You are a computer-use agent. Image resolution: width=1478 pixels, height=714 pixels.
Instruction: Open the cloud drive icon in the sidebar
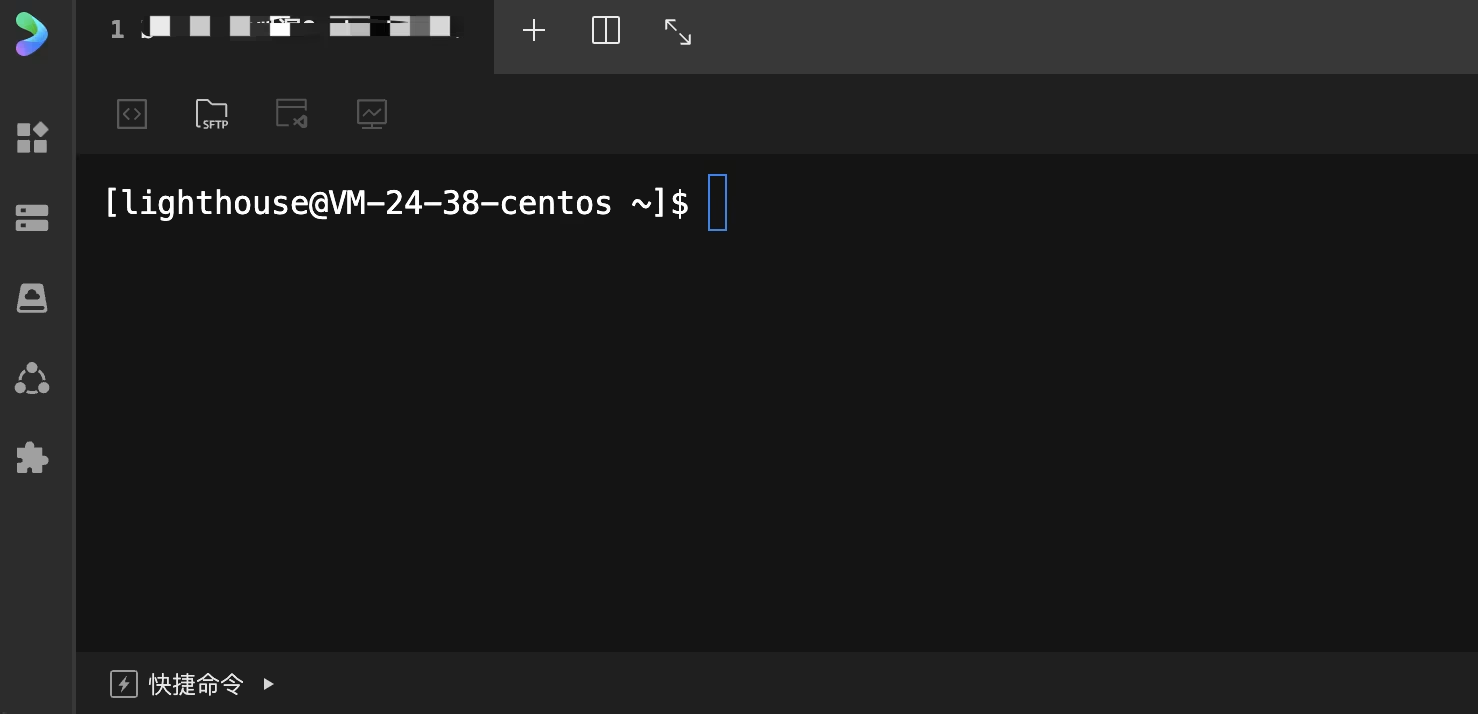[x=32, y=298]
